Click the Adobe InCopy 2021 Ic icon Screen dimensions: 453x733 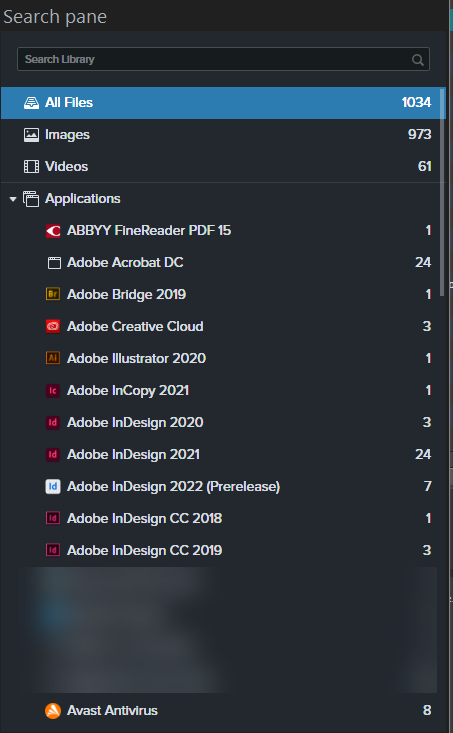click(53, 390)
